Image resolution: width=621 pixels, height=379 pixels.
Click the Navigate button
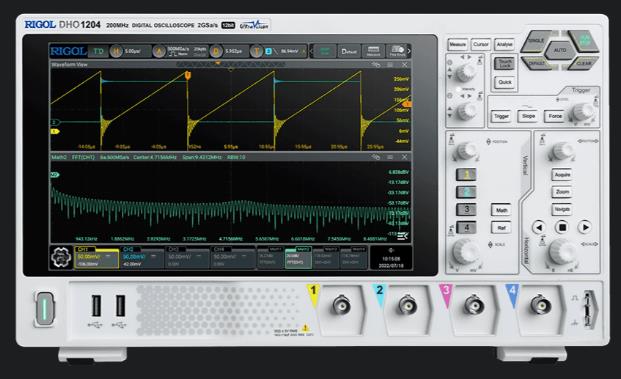click(562, 209)
